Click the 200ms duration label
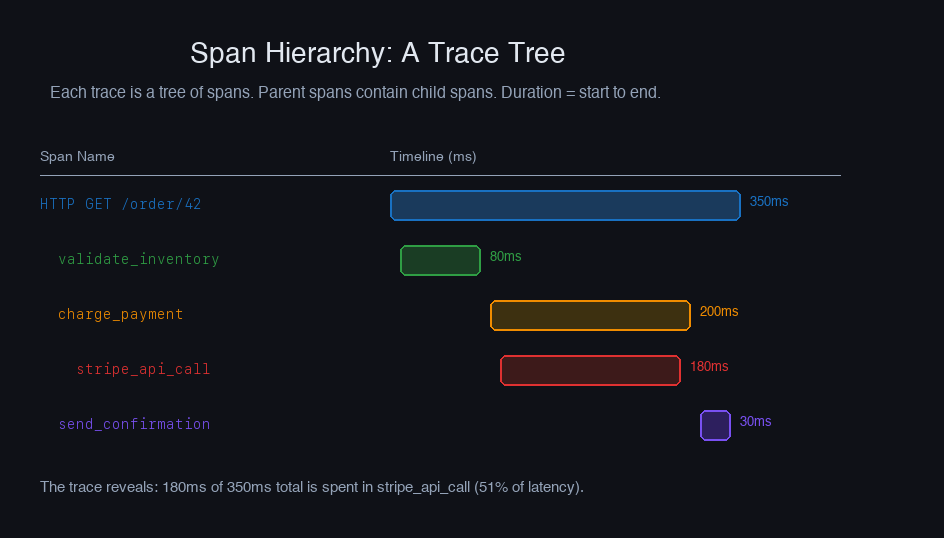944x538 pixels. pyautogui.click(x=719, y=312)
